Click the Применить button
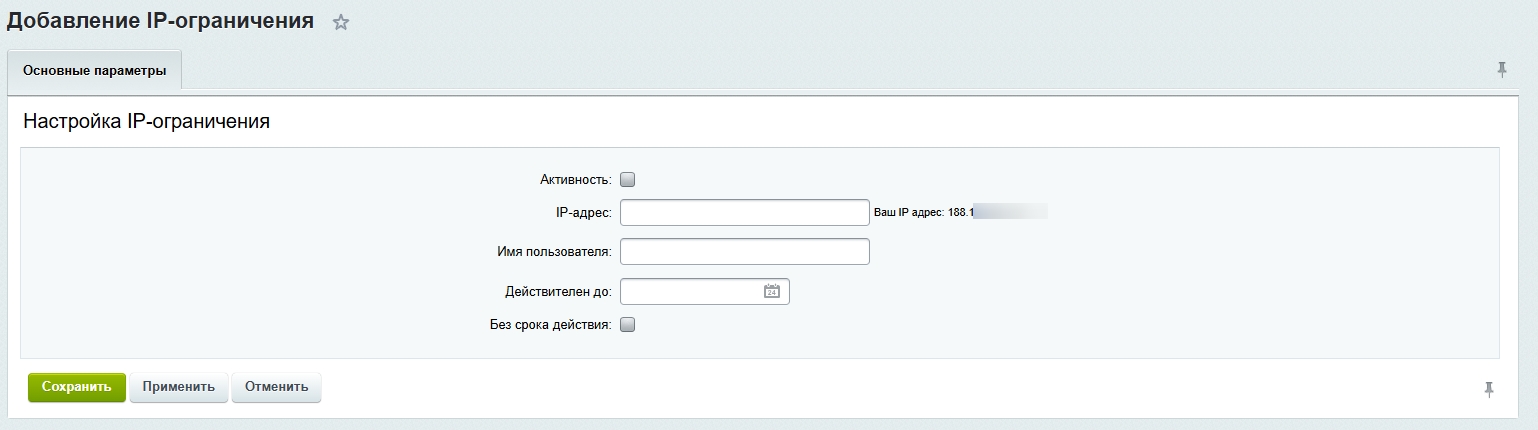 178,387
